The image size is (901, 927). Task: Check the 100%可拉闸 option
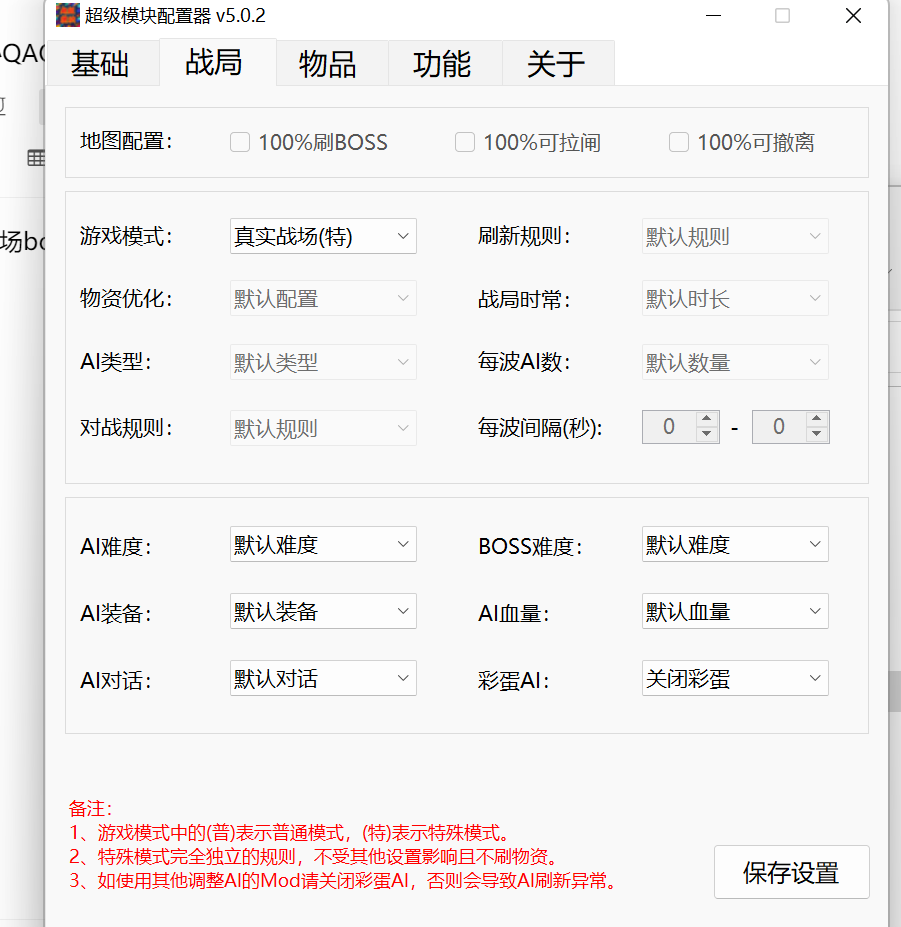coord(465,142)
